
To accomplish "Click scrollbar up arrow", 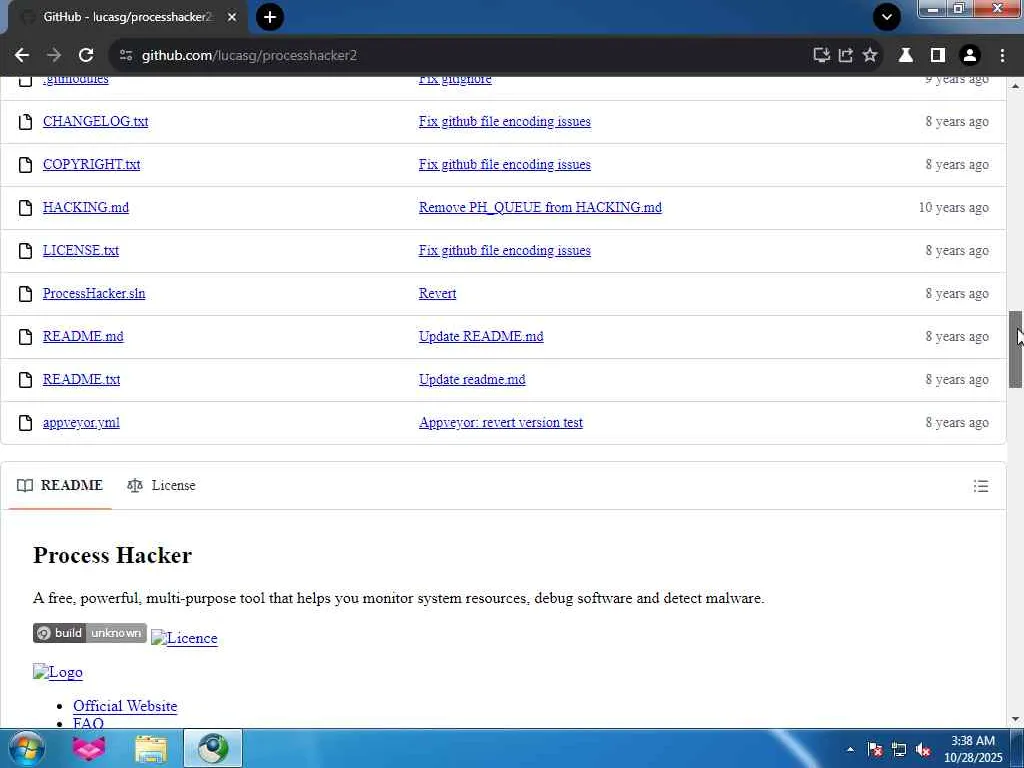I will tap(1016, 86).
